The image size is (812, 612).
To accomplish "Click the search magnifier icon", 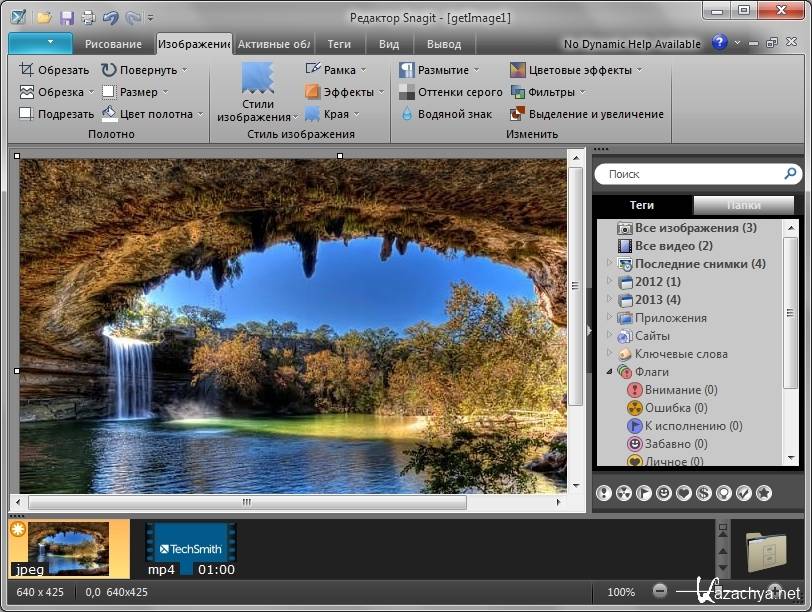I will pyautogui.click(x=790, y=174).
